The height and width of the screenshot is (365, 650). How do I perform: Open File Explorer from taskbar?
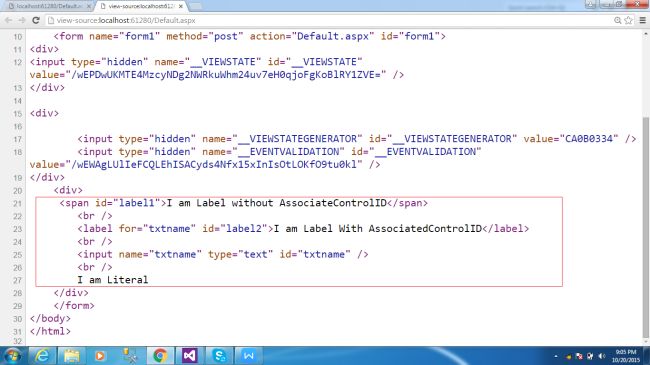[71, 356]
